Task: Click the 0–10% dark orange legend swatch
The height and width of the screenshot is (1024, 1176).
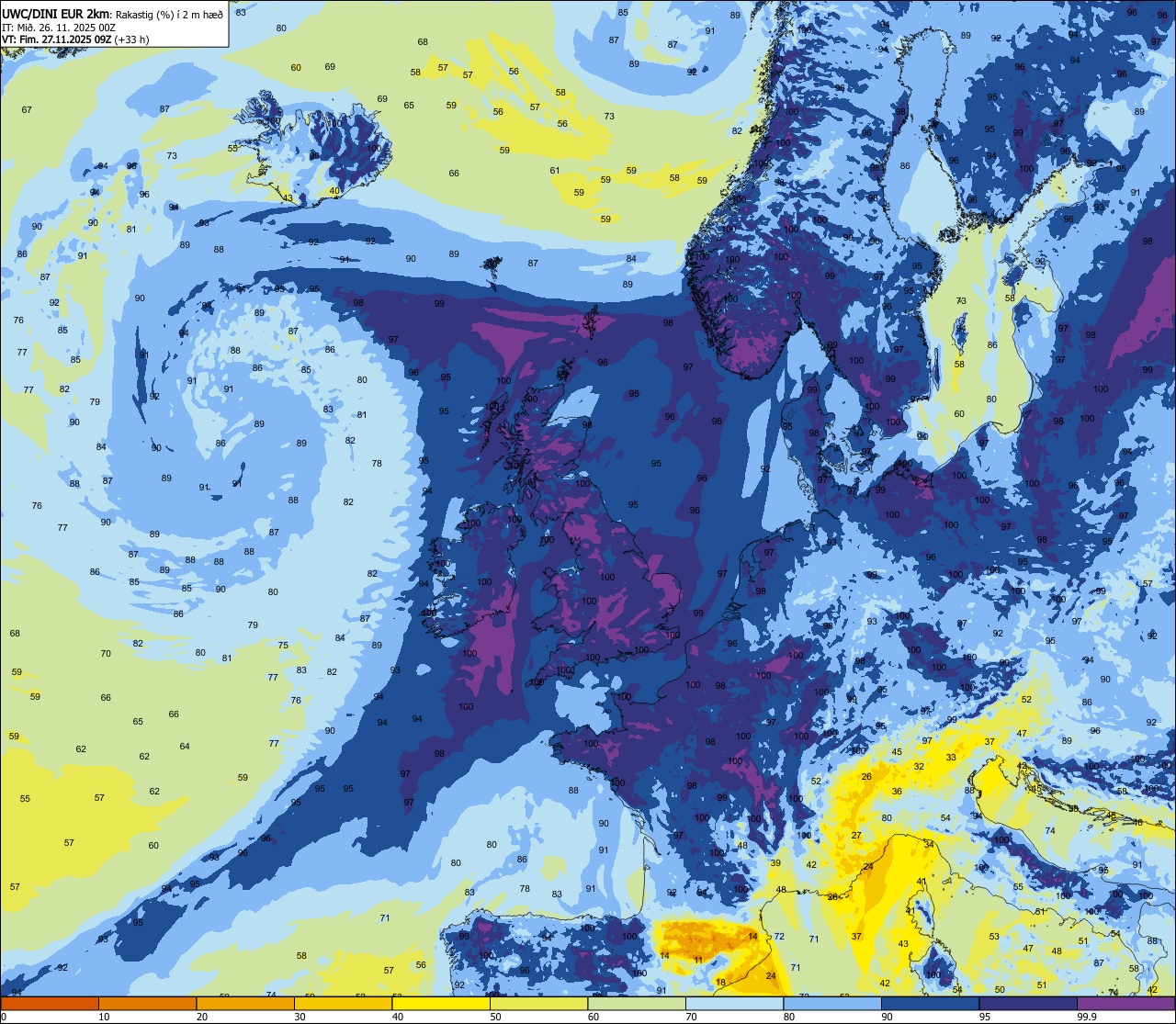Action: tap(50, 1003)
